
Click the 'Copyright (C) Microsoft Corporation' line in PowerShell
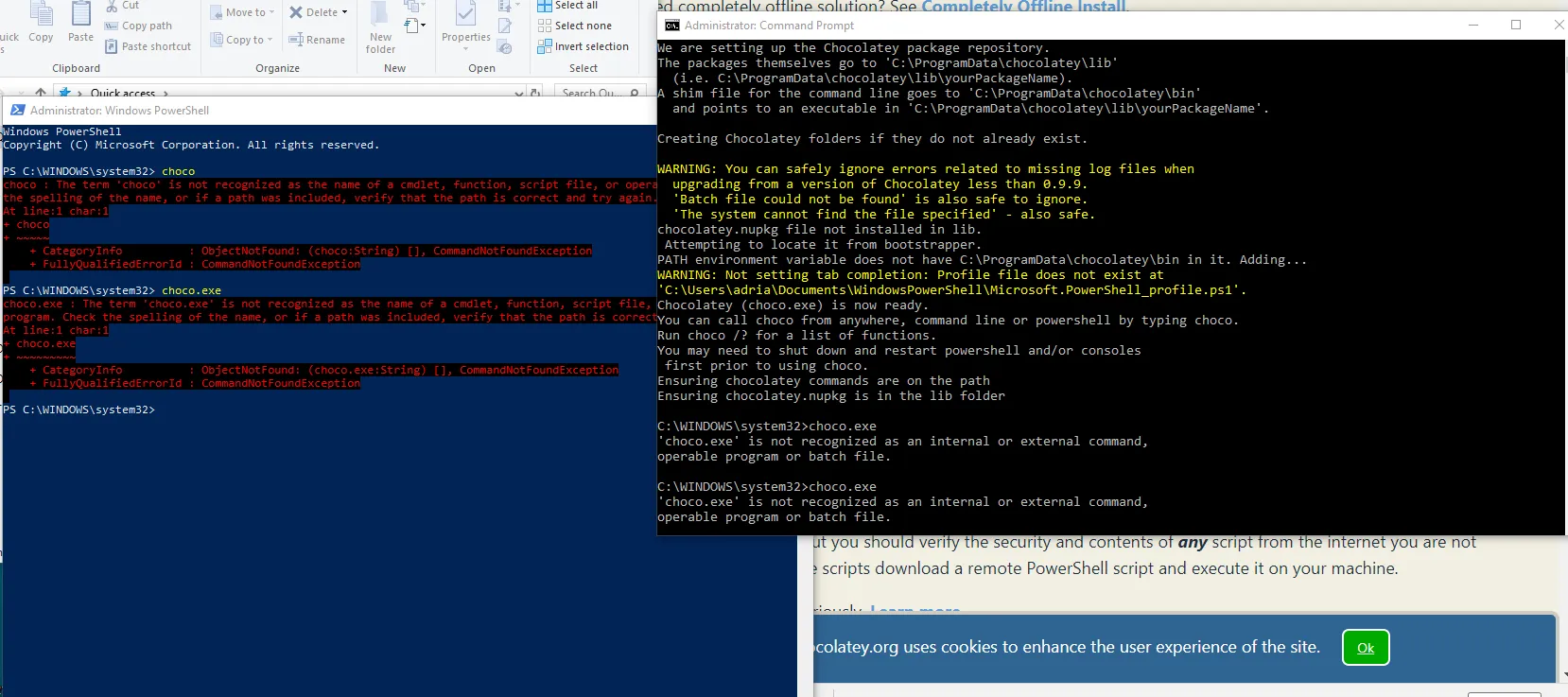click(191, 145)
